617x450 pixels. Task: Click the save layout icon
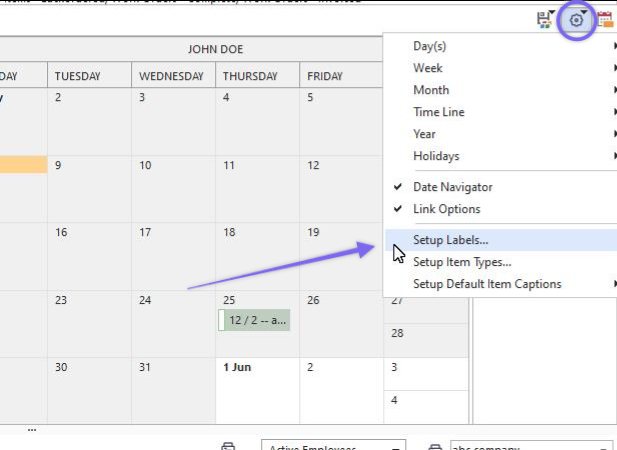point(546,19)
